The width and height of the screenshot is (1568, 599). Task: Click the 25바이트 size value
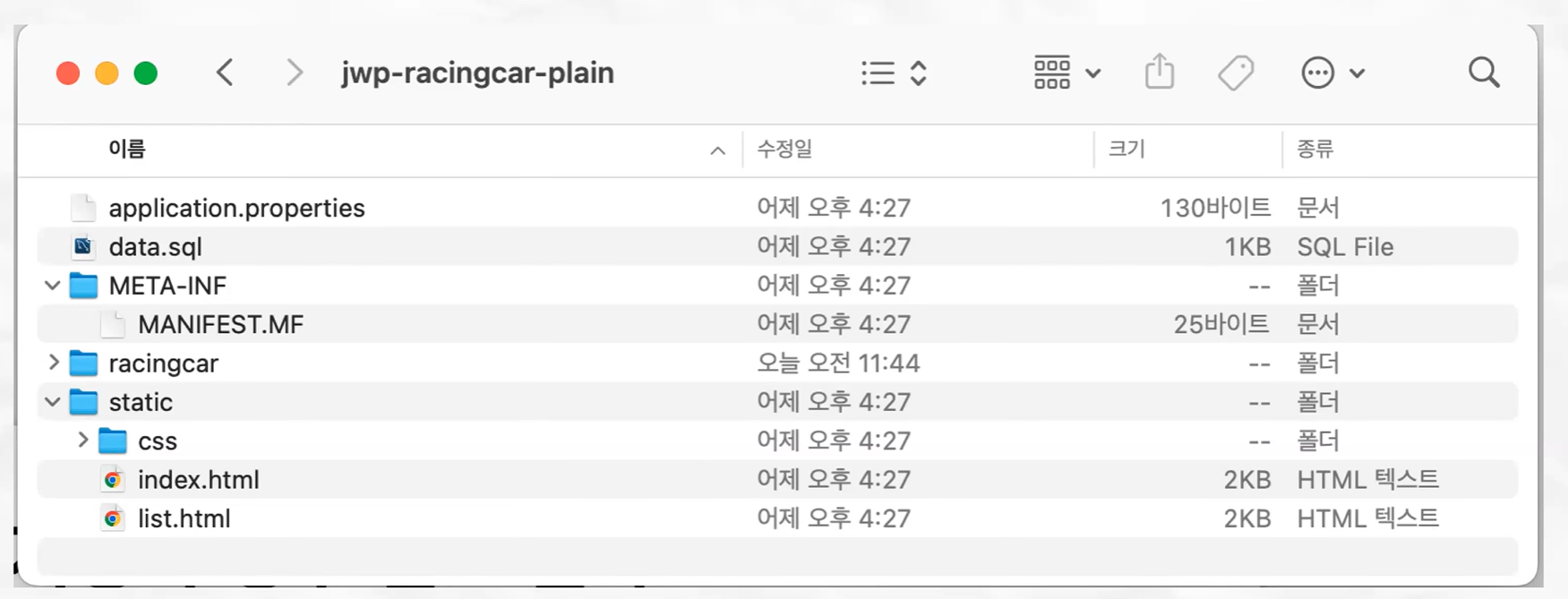click(1221, 324)
